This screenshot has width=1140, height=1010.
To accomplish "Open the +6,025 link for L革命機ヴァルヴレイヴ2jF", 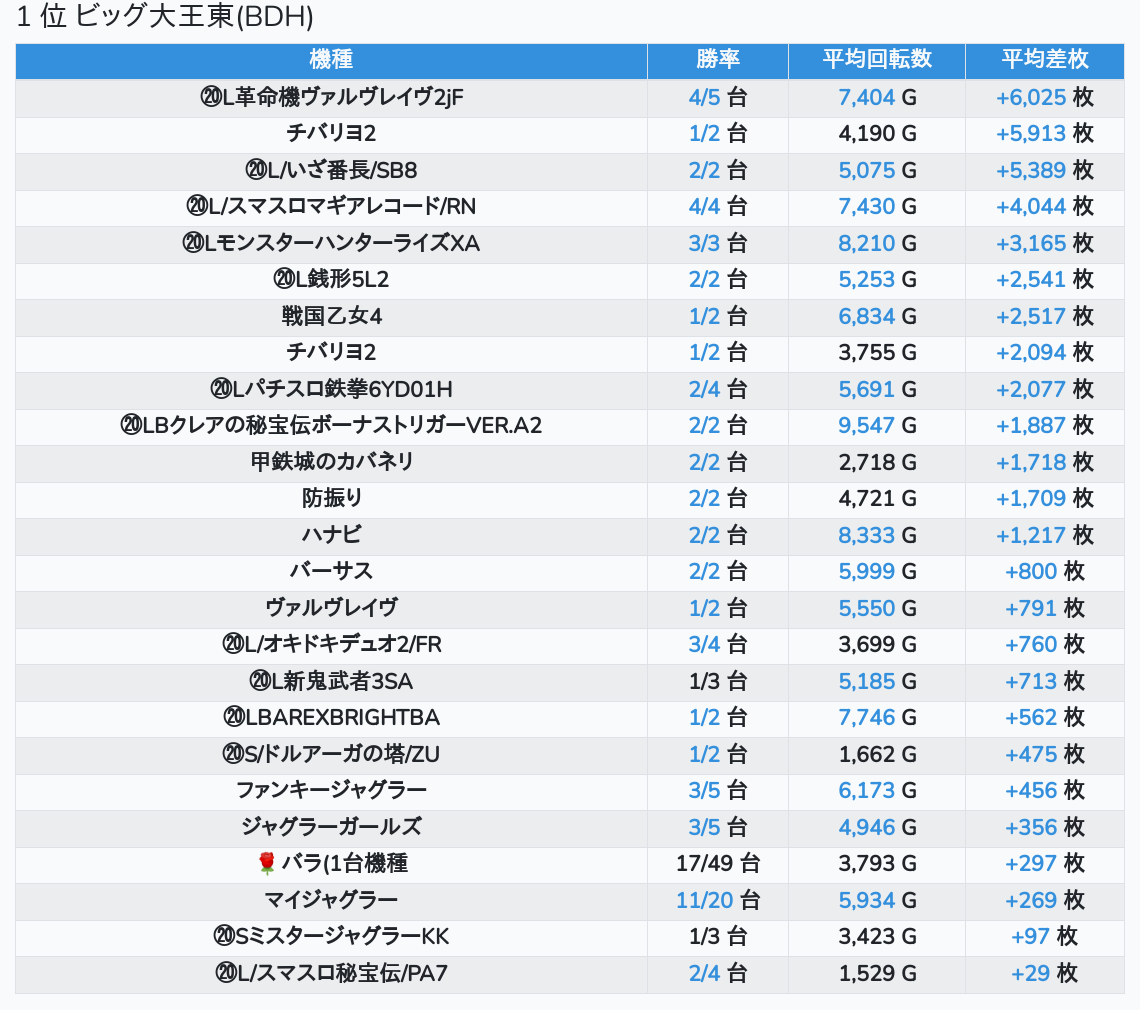I will 1031,97.
